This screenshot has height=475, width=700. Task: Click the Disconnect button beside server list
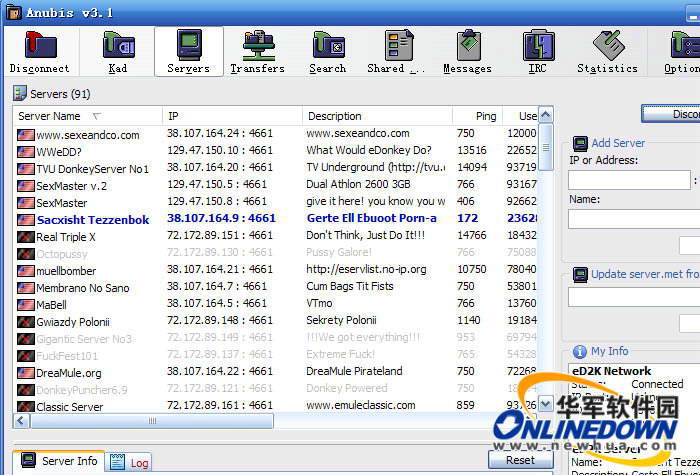[671, 114]
